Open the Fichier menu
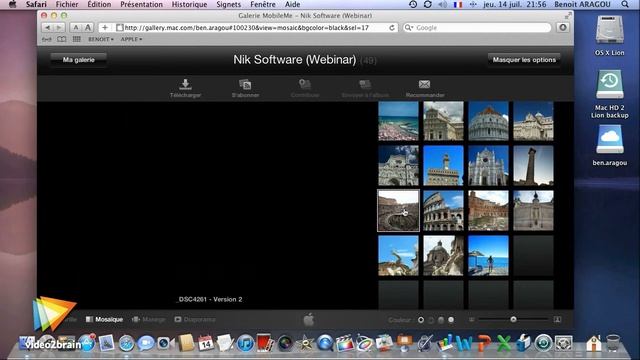Screen dimensions: 640x360 pyautogui.click(x=67, y=4)
